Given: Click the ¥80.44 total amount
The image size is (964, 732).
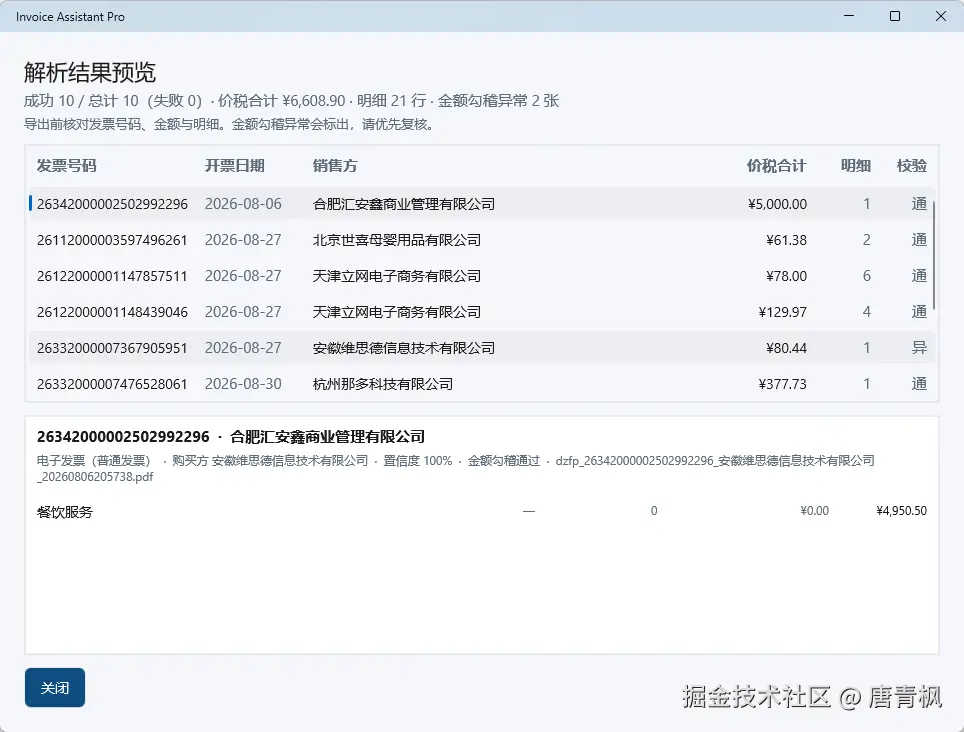Looking at the screenshot, I should 786,348.
